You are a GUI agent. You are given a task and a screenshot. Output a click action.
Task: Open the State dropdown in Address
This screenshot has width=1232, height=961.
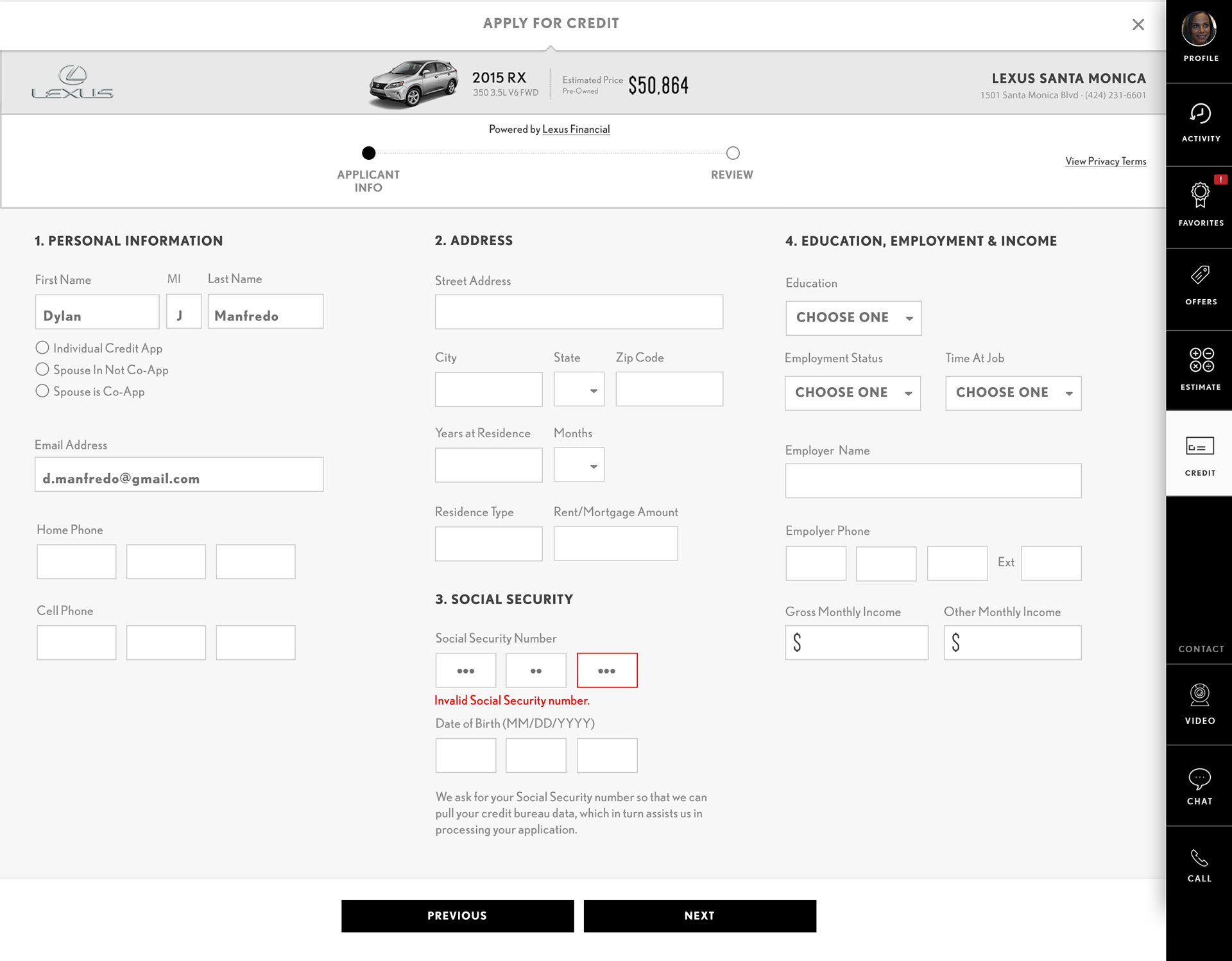[x=578, y=390]
